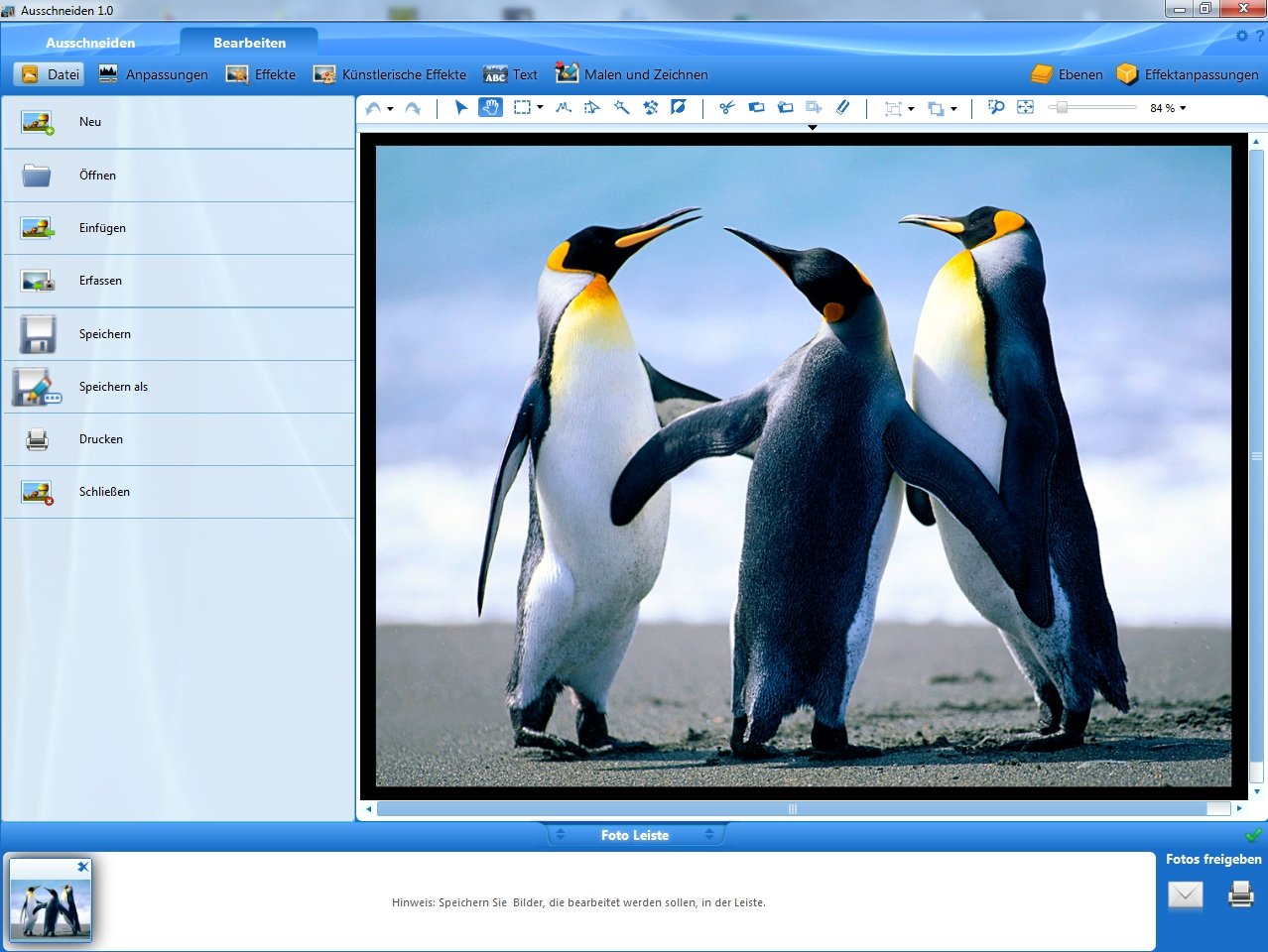Image resolution: width=1268 pixels, height=952 pixels.
Task: Activate the hand pan tool
Action: pos(490,107)
